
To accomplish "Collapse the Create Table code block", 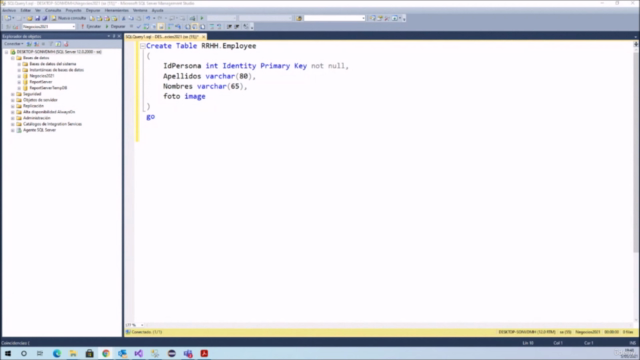I will tap(142, 46).
